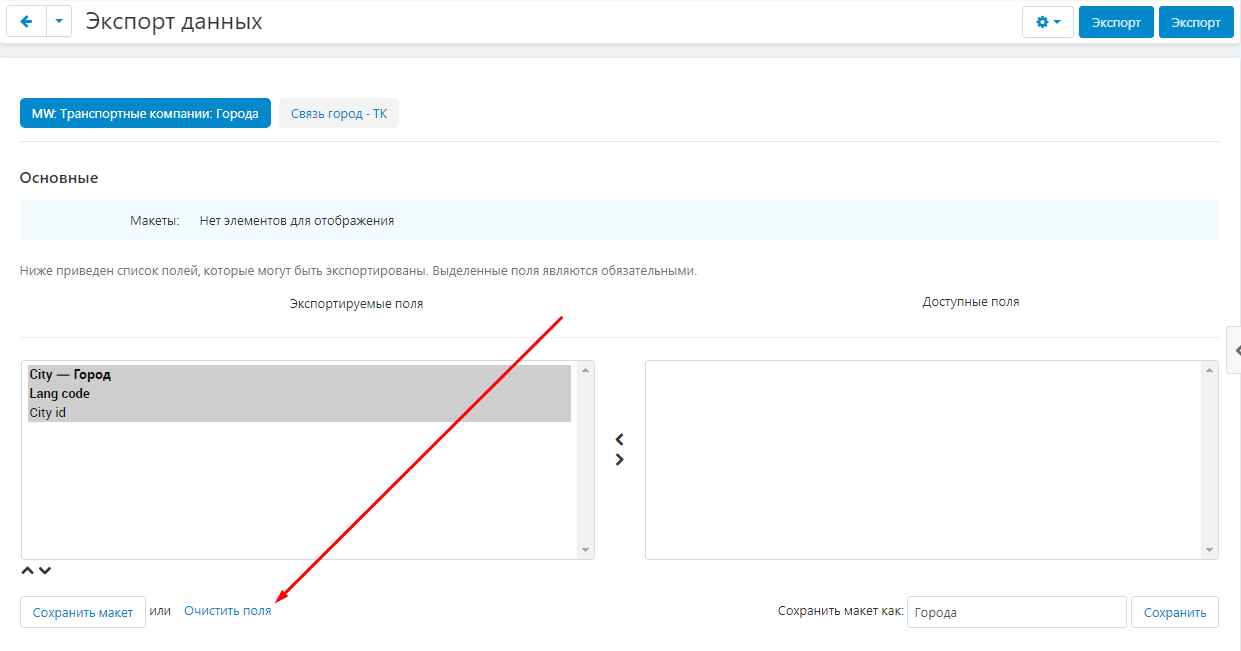Screen dimensions: 1241x651
Task: Click the right chevron between the lists
Action: (619, 460)
